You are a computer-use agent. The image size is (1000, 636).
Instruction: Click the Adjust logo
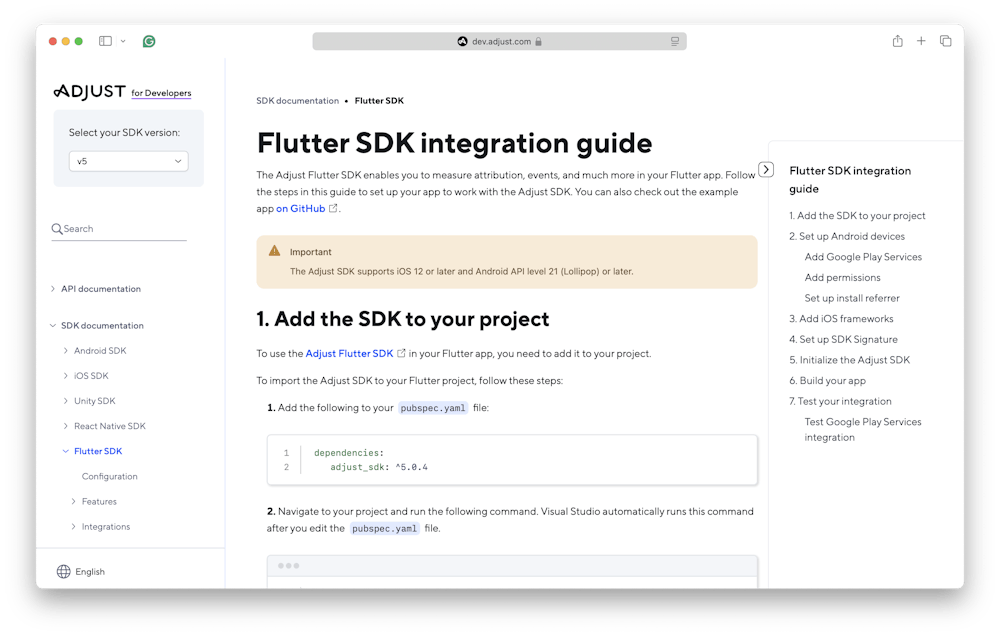[89, 92]
